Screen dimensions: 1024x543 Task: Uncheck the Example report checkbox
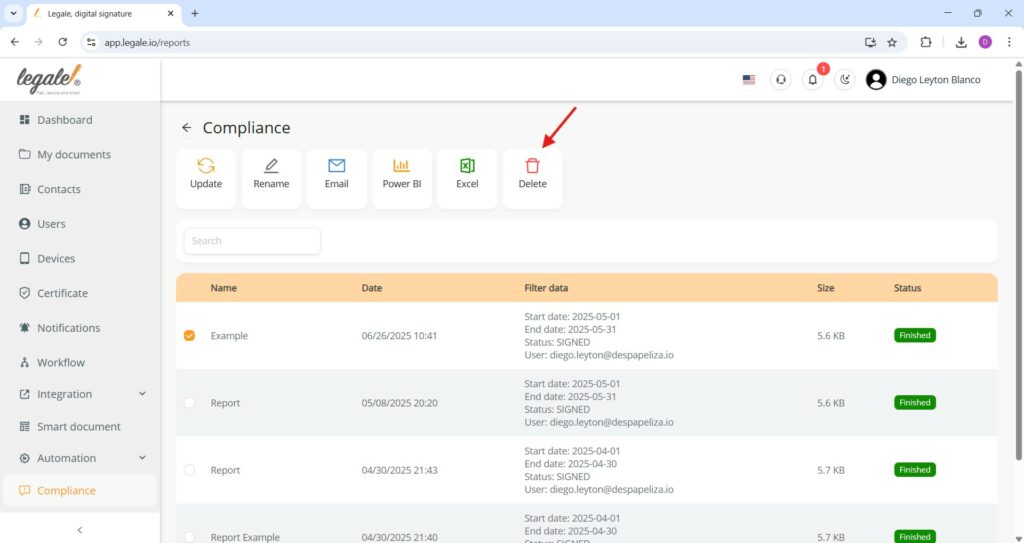click(x=189, y=336)
